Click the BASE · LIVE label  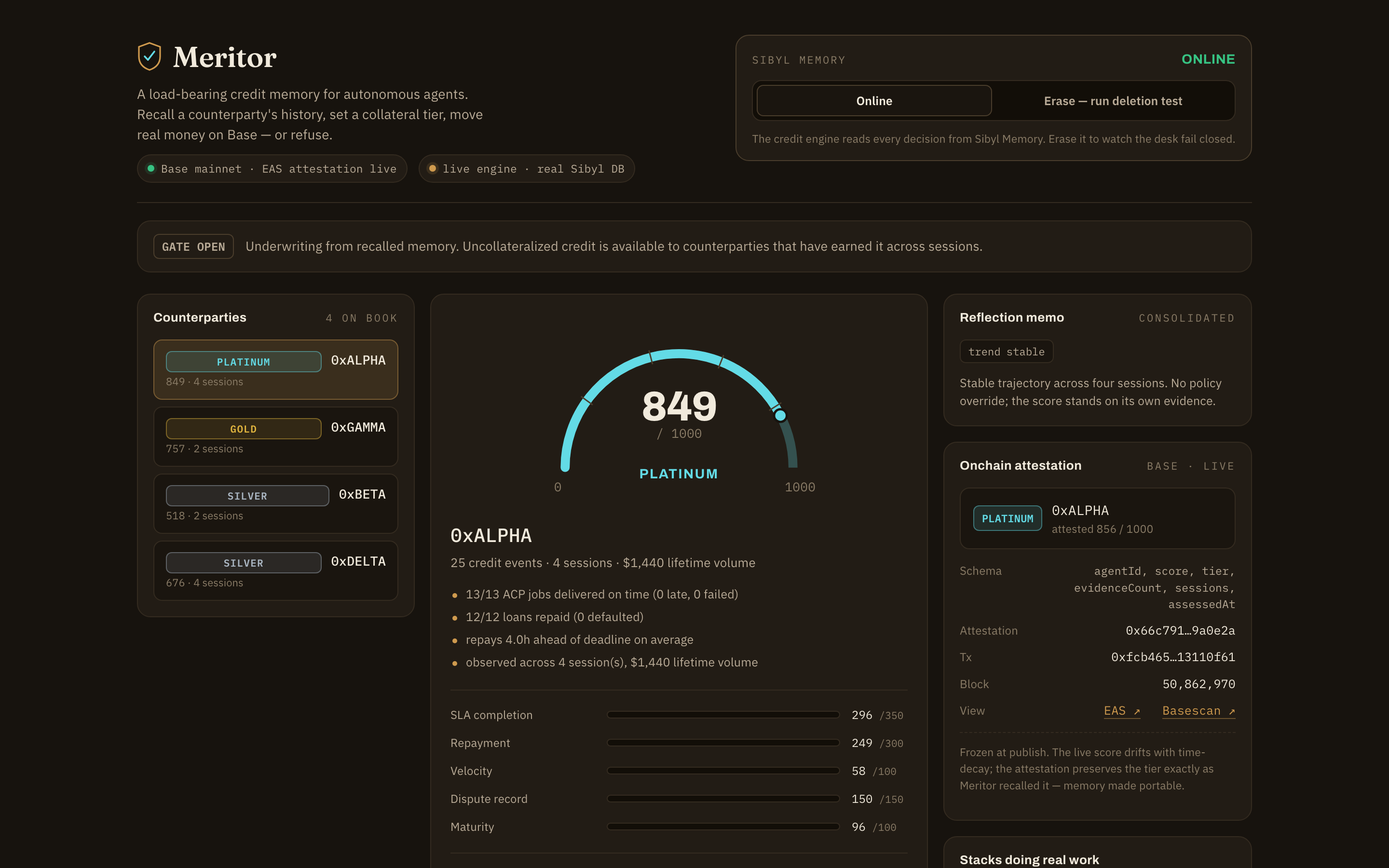[1190, 466]
